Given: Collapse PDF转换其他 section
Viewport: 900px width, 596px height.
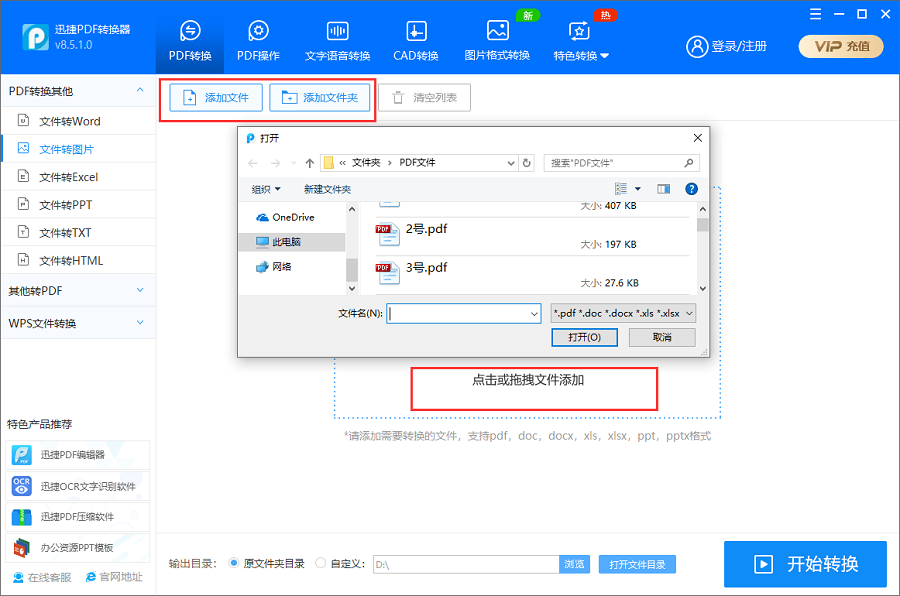Looking at the screenshot, I should [x=78, y=91].
